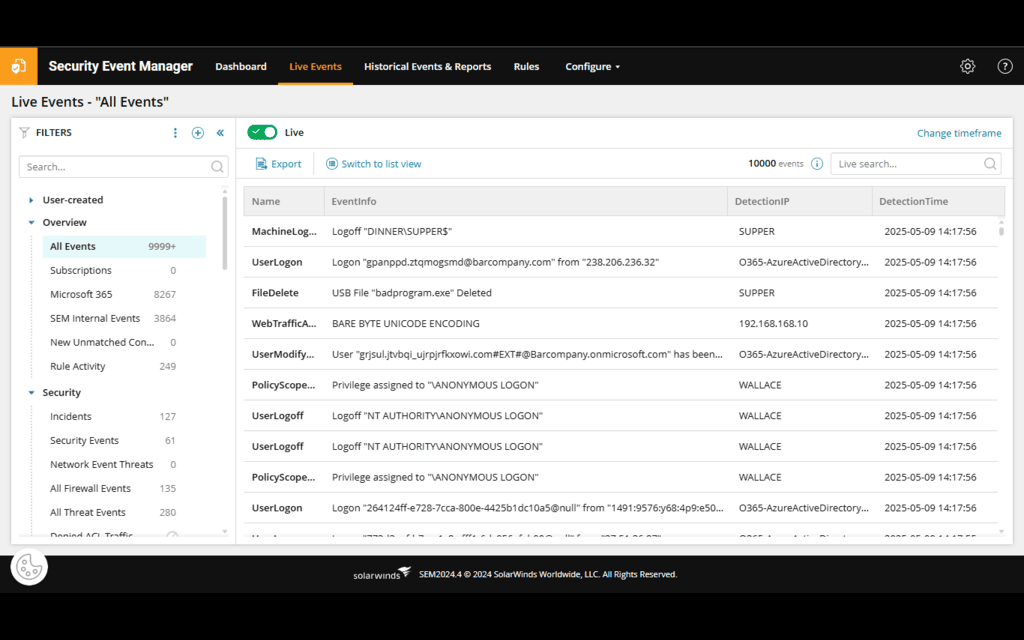The height and width of the screenshot is (640, 1024).
Task: Open Security Event Manager settings gear
Action: pyautogui.click(x=967, y=66)
